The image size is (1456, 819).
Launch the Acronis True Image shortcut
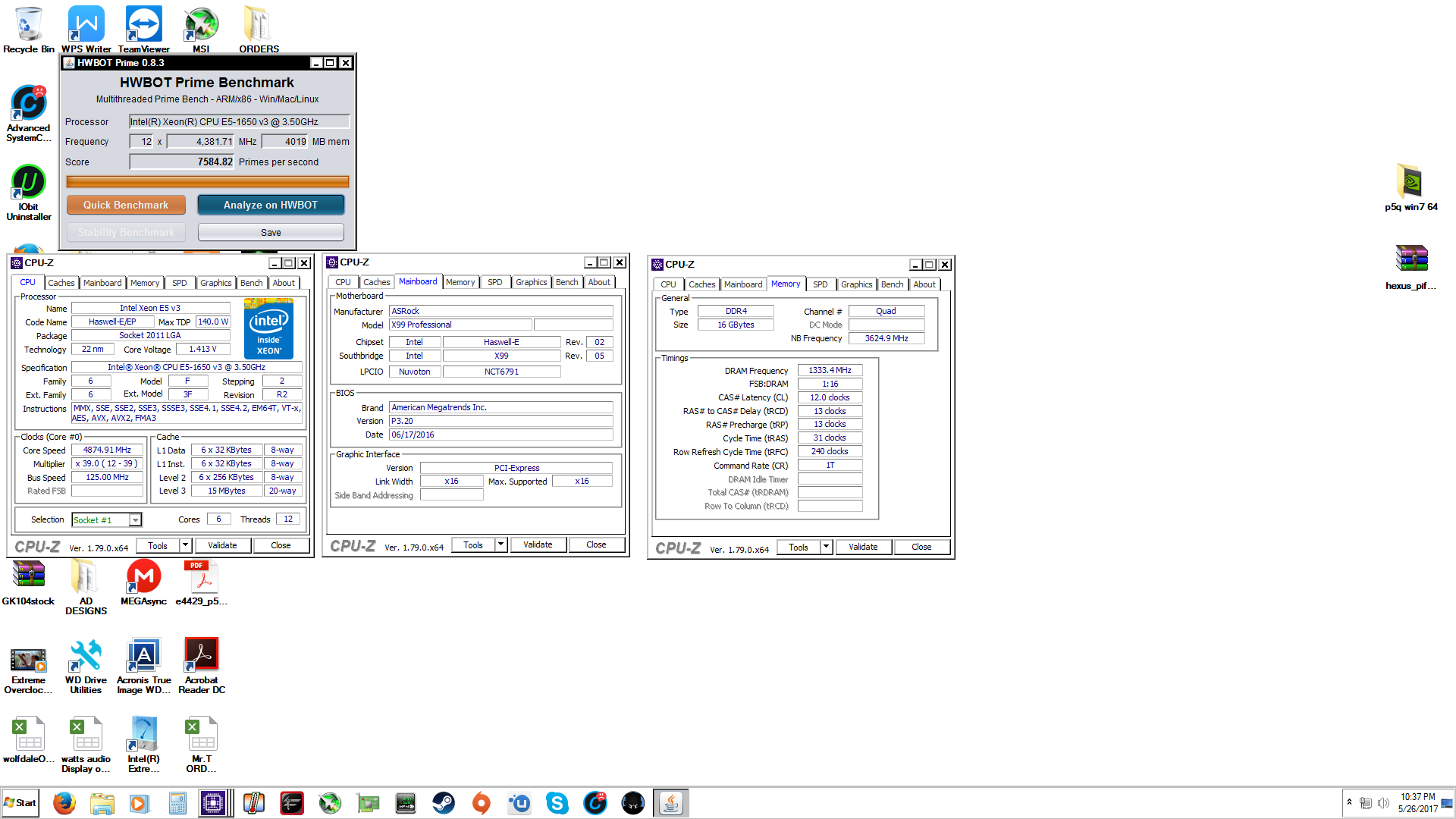[143, 667]
